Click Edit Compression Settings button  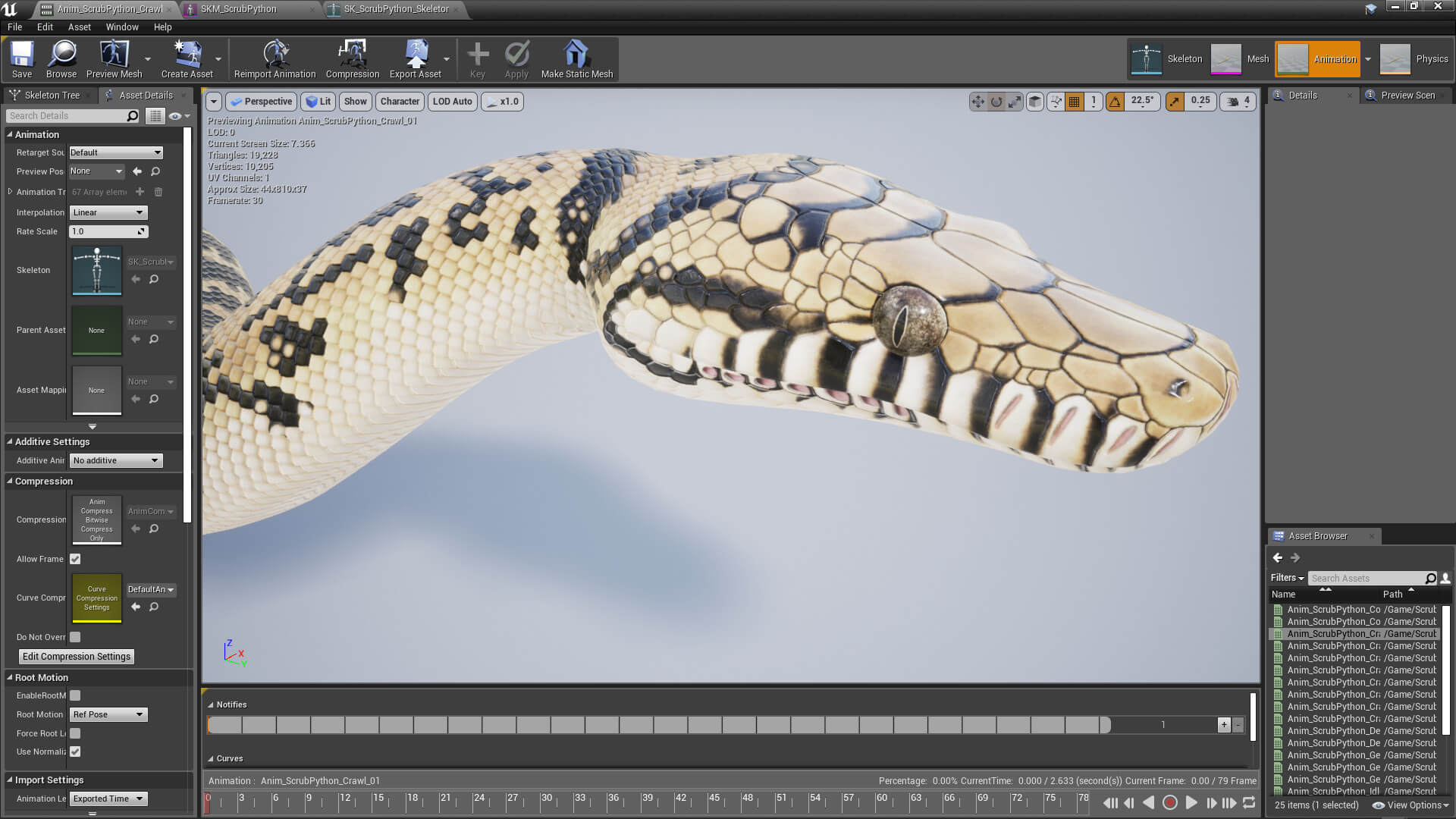click(77, 657)
